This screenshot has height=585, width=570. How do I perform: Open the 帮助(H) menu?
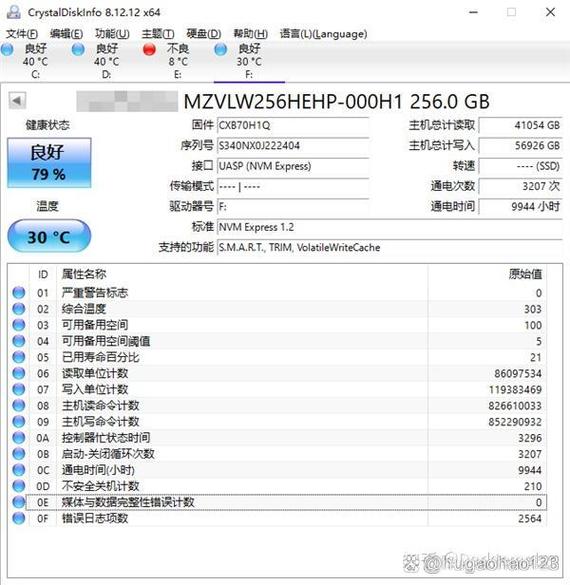pos(250,34)
